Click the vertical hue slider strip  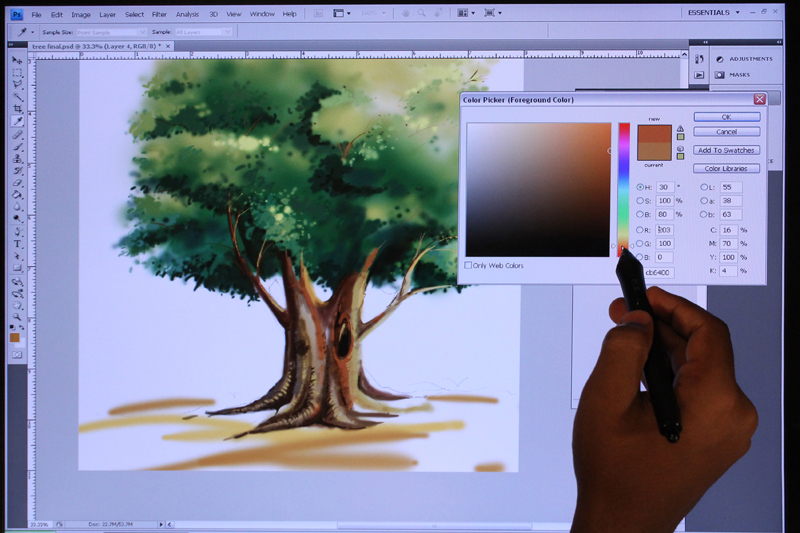(x=624, y=189)
